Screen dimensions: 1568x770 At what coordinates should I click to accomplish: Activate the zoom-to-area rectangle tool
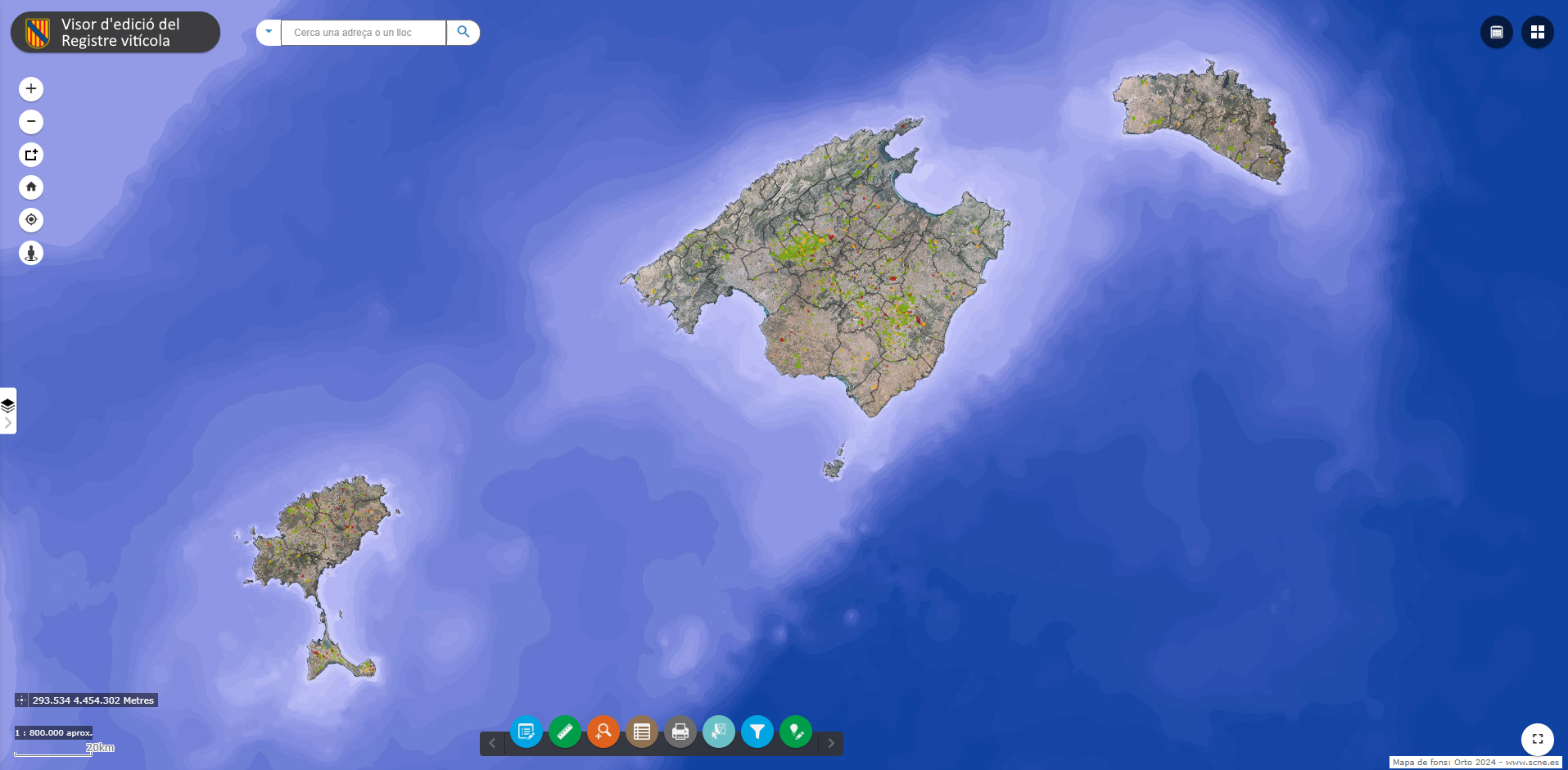click(31, 155)
